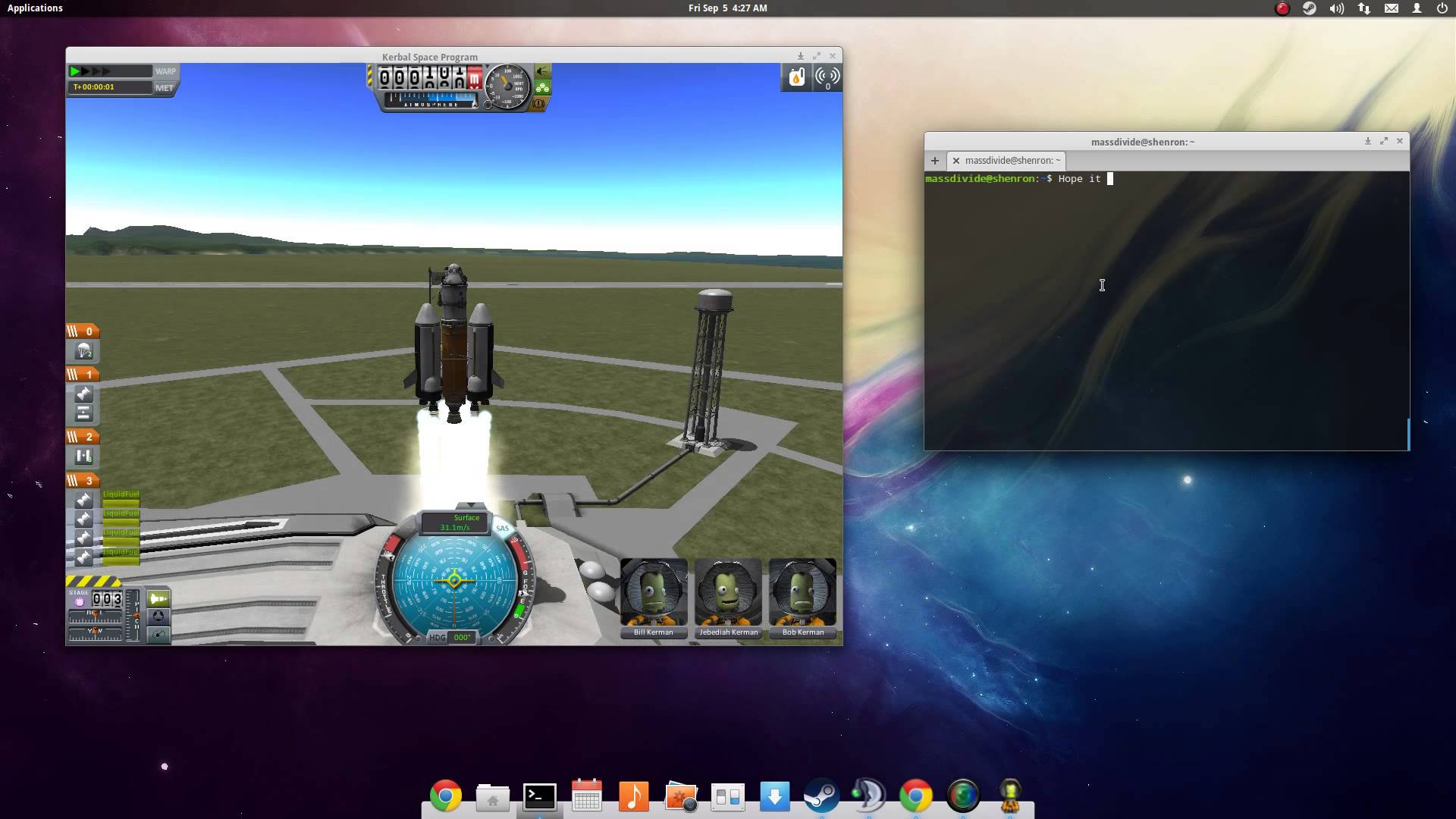
Task: Open the mail indicator
Action: click(1392, 8)
